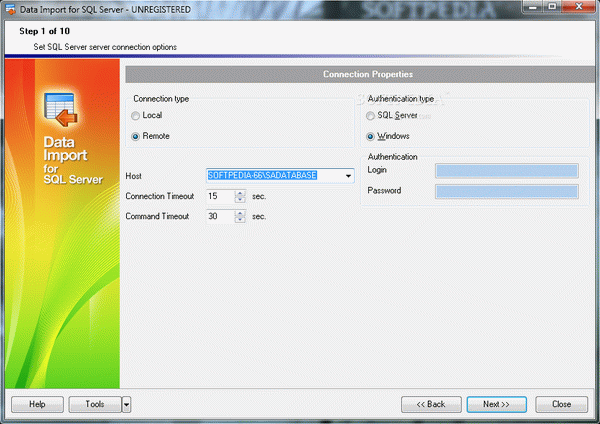The height and width of the screenshot is (424, 600).
Task: Click the Data Import table logo in sidebar
Action: click(60, 109)
